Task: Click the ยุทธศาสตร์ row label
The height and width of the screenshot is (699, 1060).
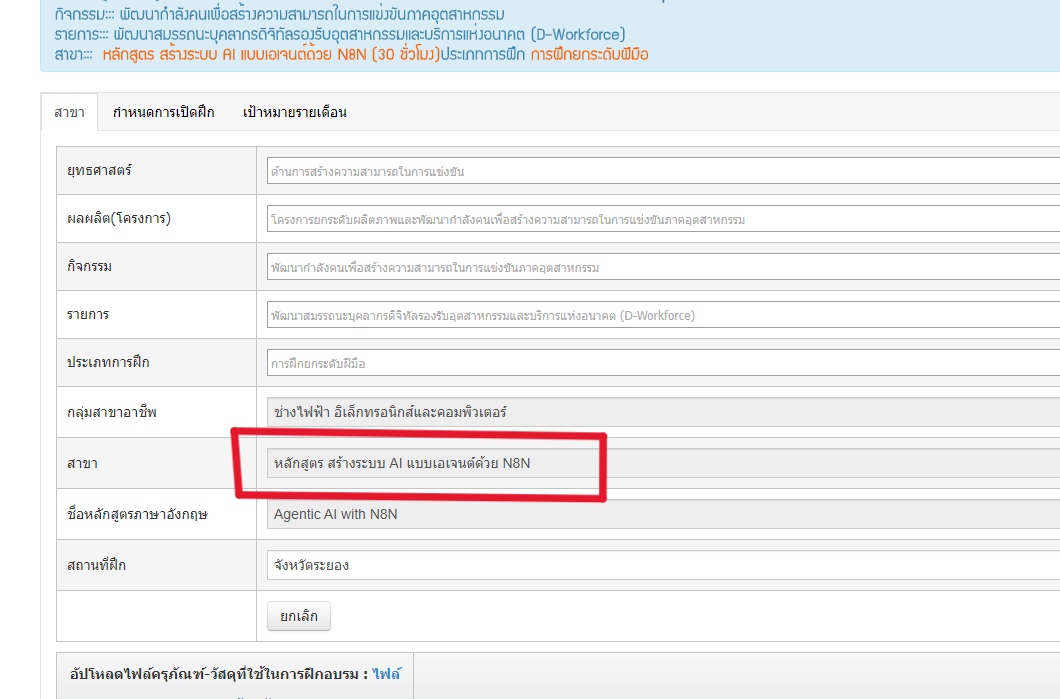Action: coord(99,170)
